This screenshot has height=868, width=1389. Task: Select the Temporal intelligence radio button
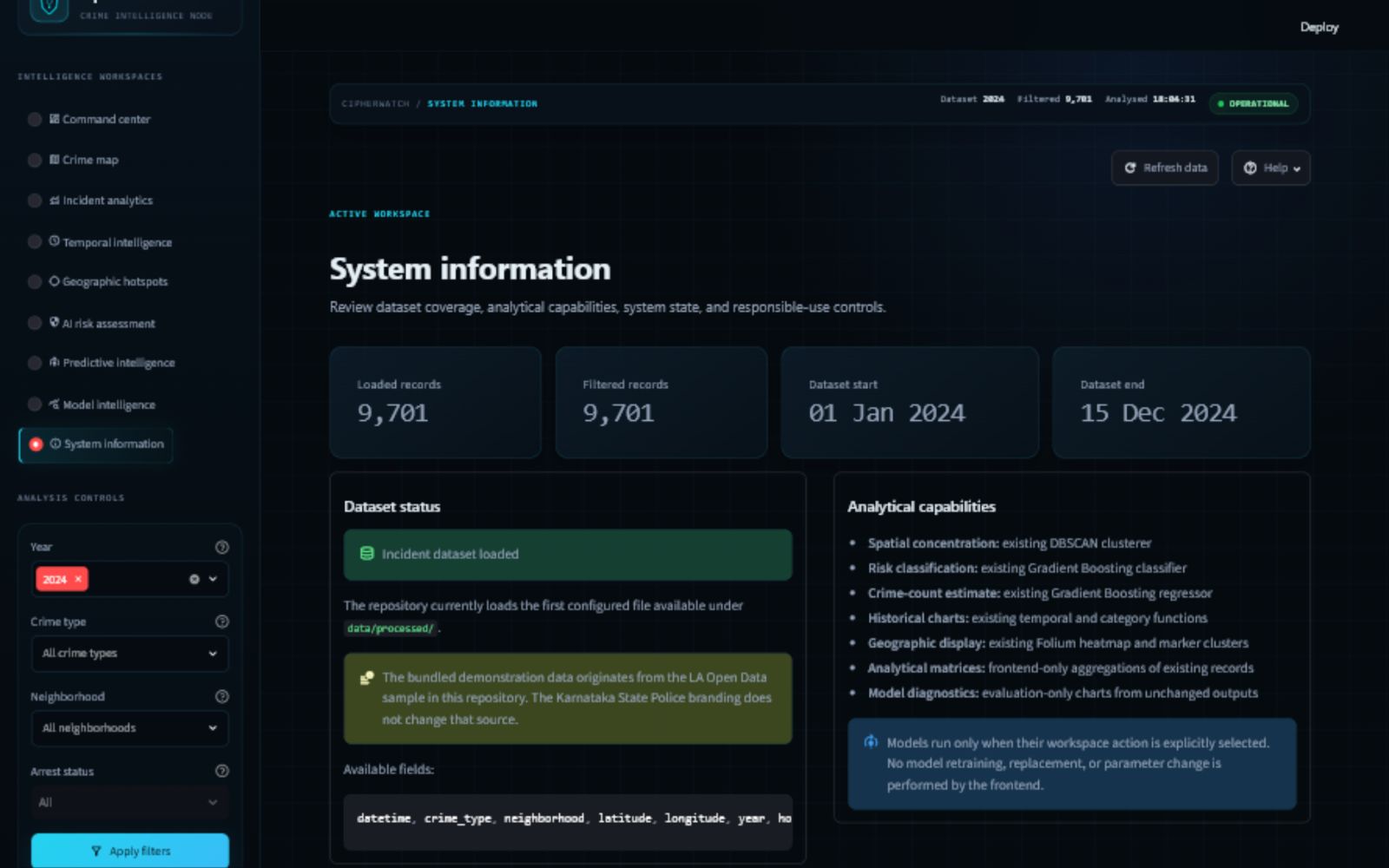point(35,242)
